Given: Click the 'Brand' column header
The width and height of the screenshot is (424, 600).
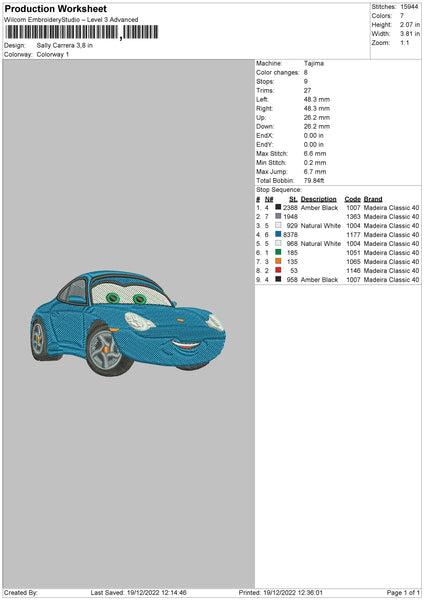Looking at the screenshot, I should (x=373, y=199).
